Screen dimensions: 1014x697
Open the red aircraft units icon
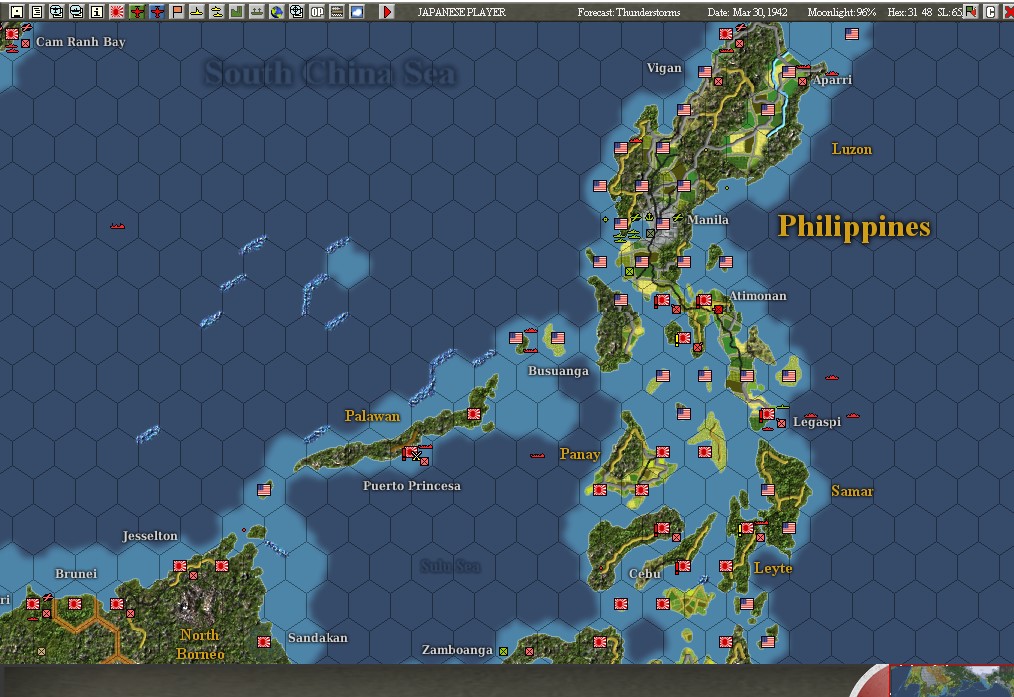(x=138, y=10)
